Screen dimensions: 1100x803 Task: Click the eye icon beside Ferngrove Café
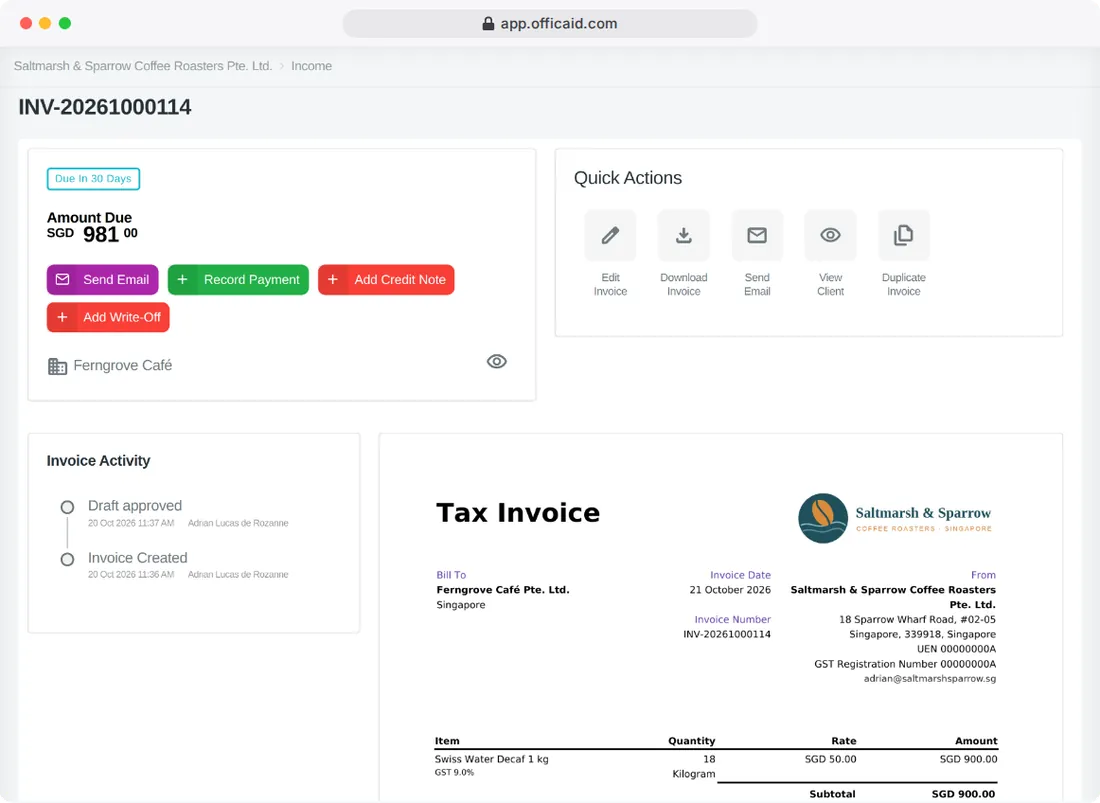(x=497, y=361)
